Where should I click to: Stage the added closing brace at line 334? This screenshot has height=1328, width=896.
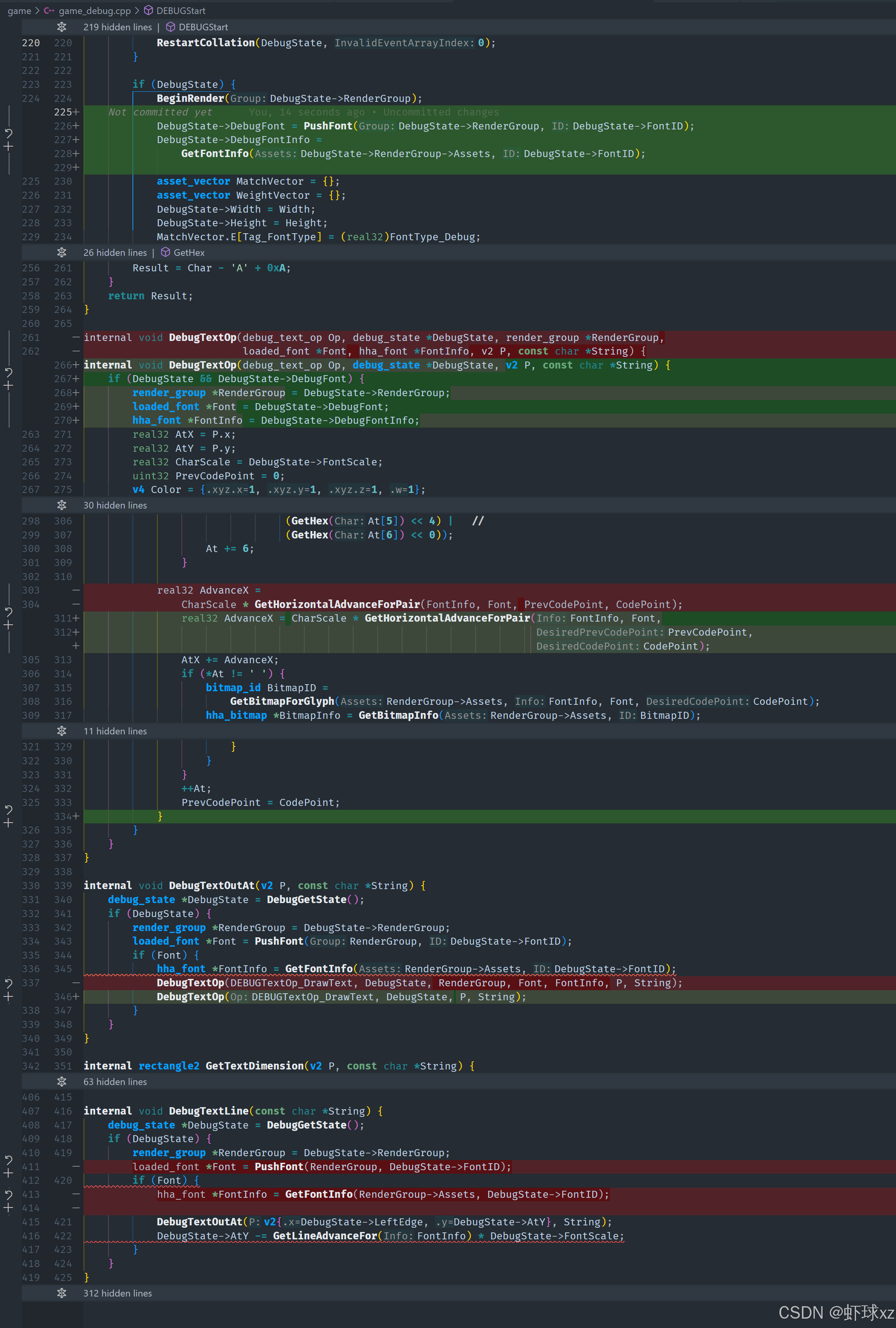point(9,823)
